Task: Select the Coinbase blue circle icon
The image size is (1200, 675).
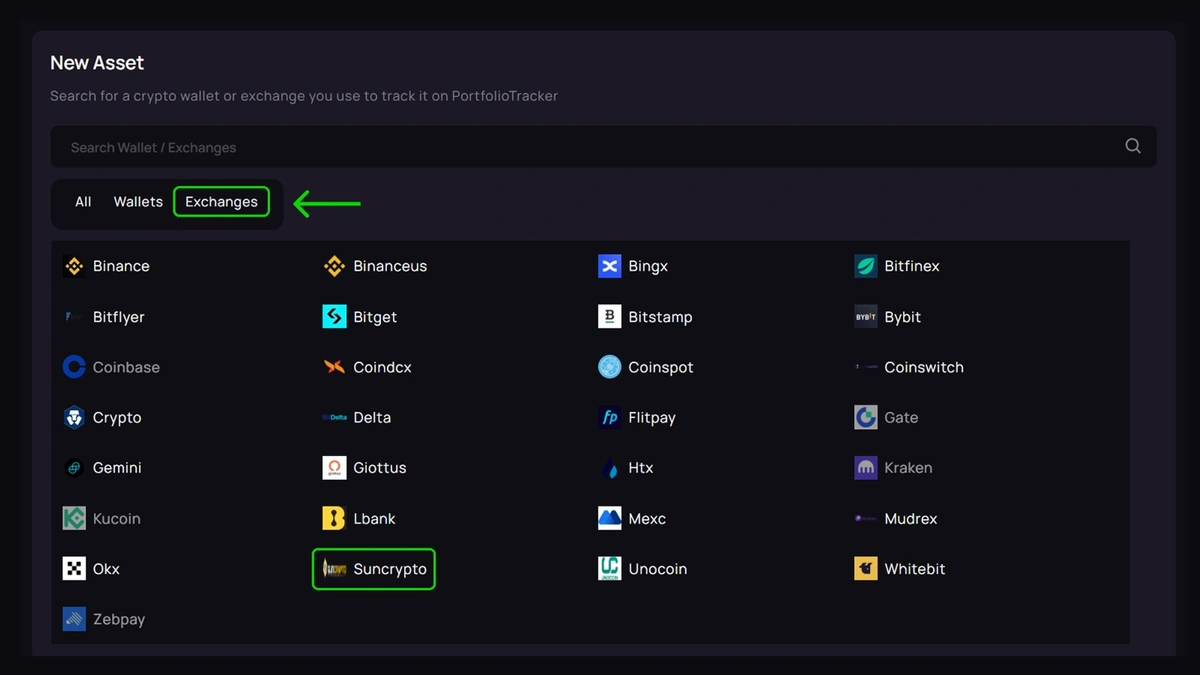Action: (x=74, y=367)
